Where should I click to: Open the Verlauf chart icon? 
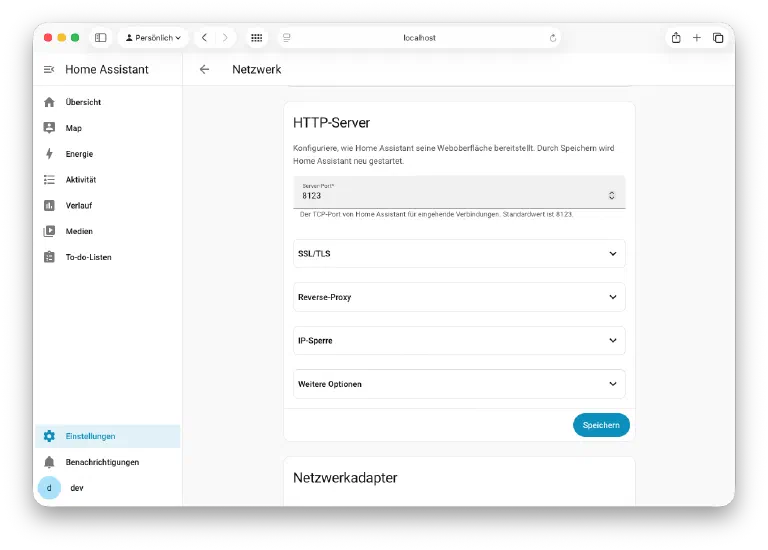49,206
